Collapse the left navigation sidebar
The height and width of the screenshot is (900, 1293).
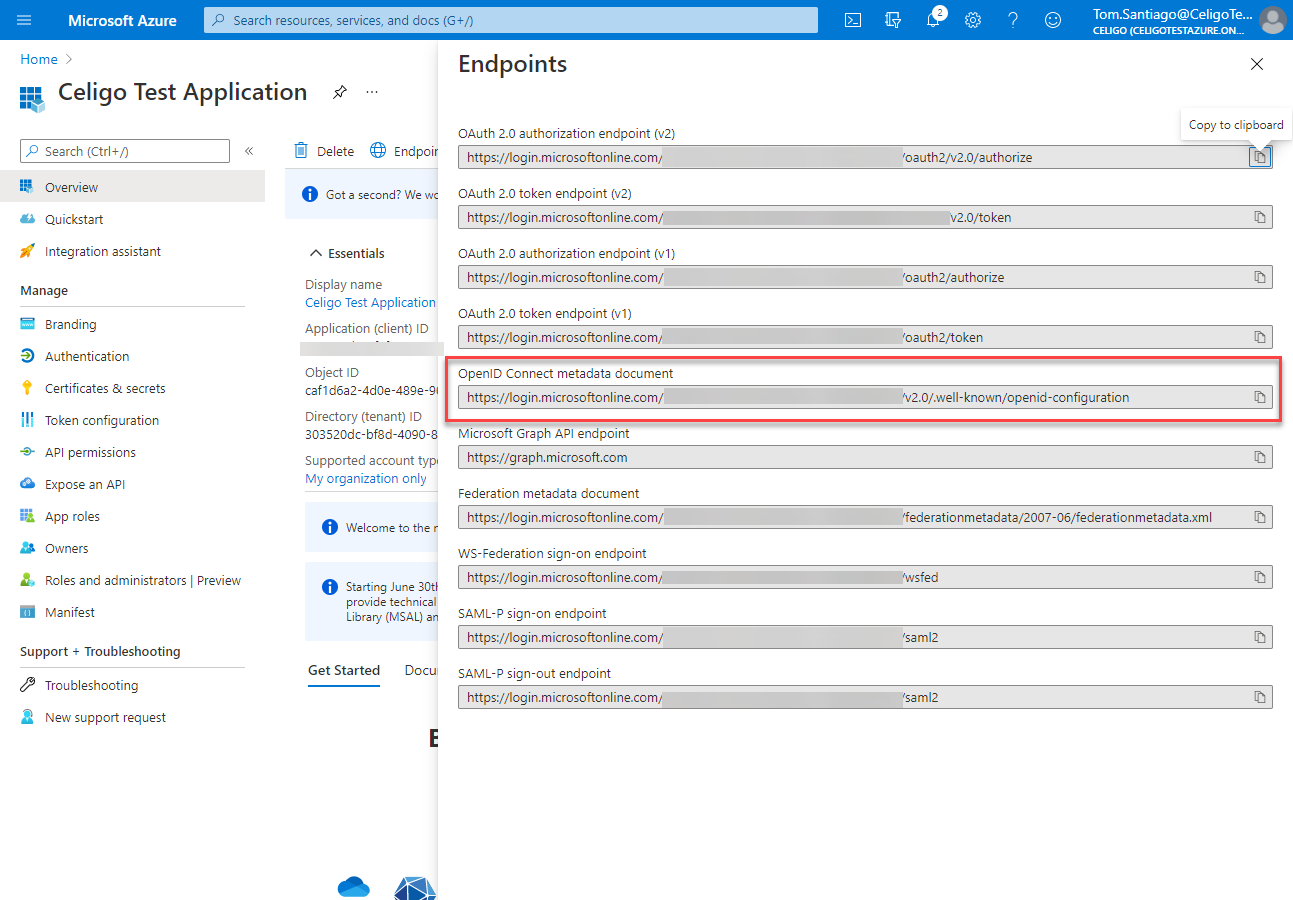click(249, 151)
